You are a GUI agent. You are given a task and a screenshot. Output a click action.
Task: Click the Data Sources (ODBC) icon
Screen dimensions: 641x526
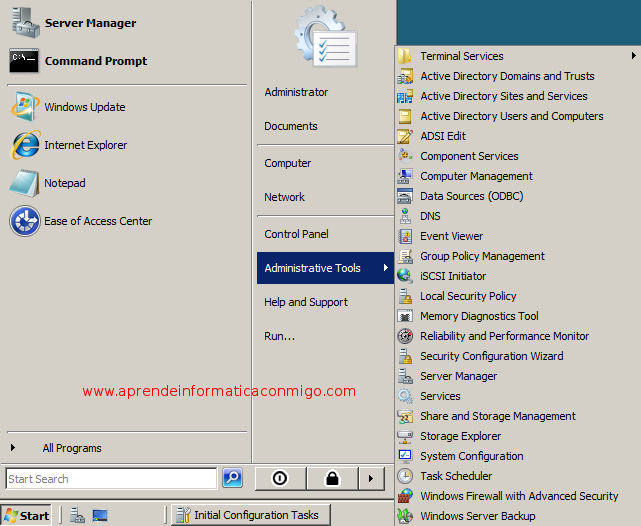pos(405,196)
